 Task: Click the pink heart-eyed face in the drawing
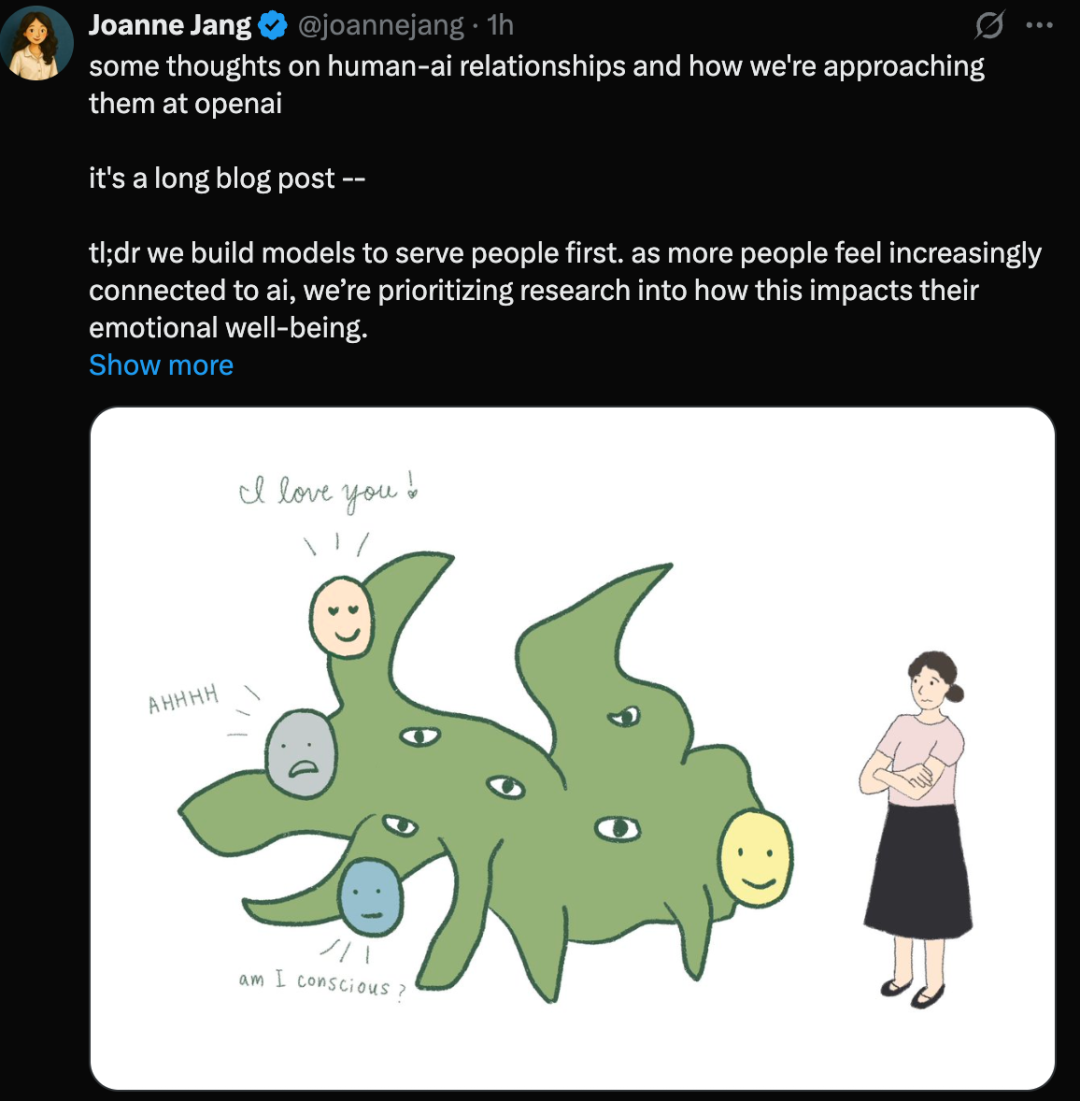[343, 619]
